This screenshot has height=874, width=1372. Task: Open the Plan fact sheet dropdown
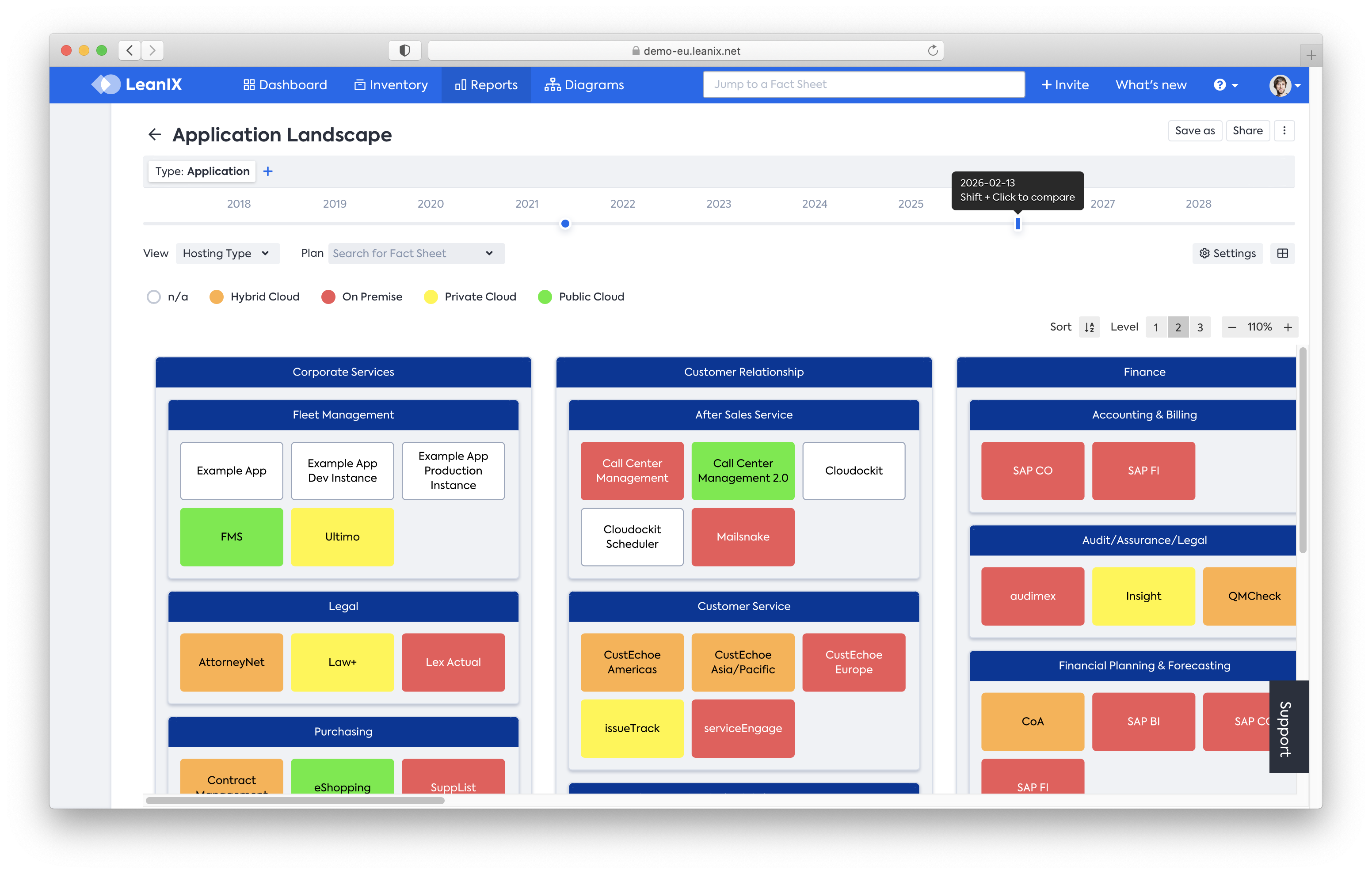click(x=416, y=253)
